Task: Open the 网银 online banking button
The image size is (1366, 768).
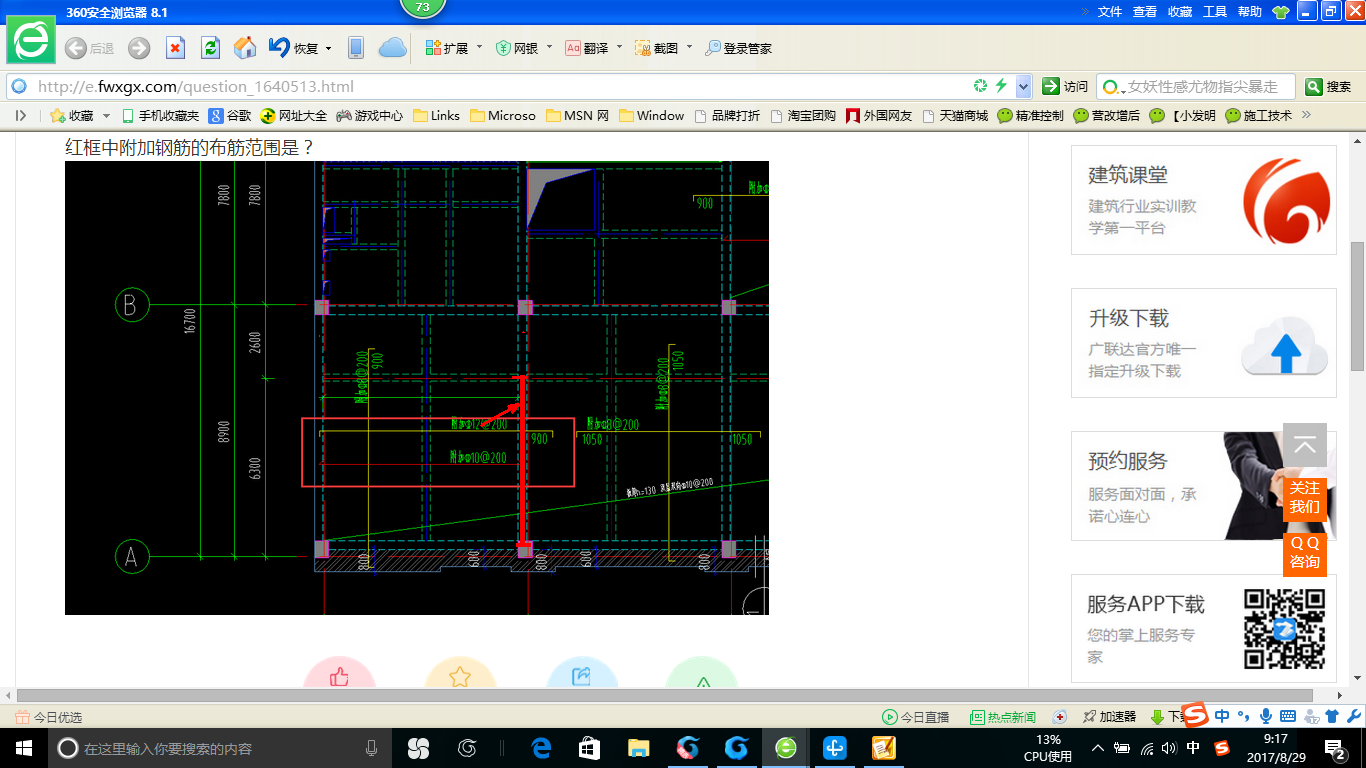Action: (x=517, y=48)
